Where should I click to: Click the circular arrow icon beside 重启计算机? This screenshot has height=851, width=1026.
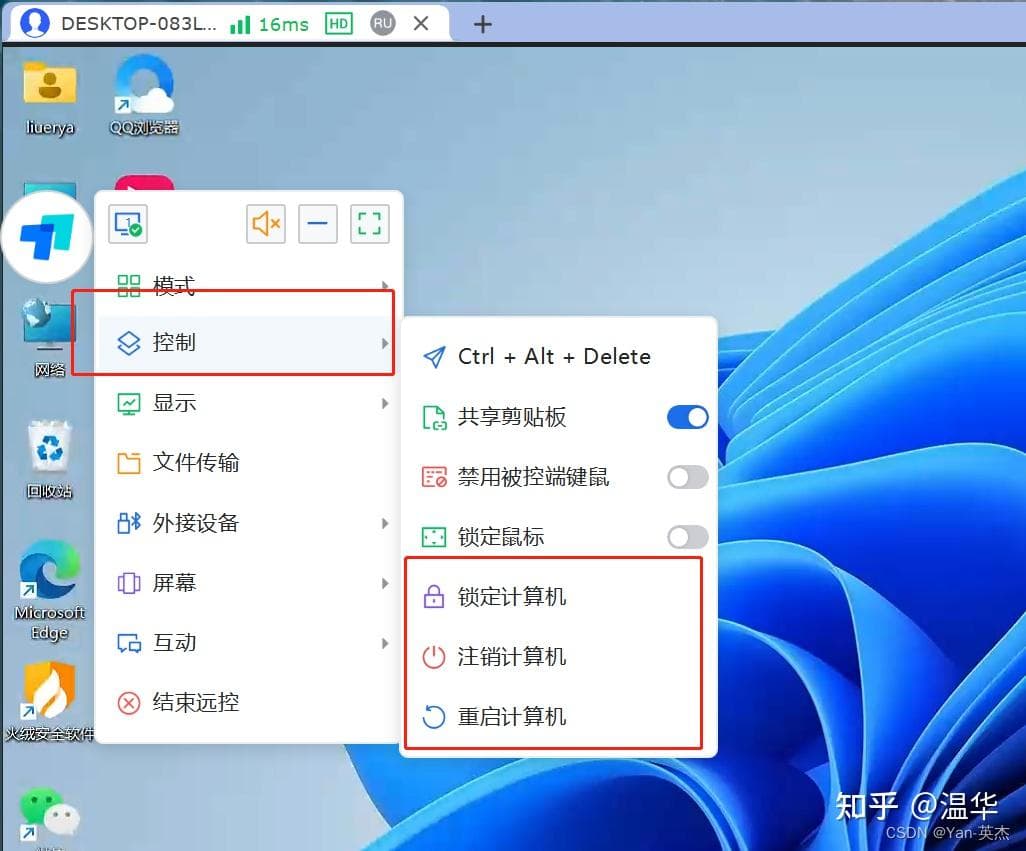click(x=433, y=718)
